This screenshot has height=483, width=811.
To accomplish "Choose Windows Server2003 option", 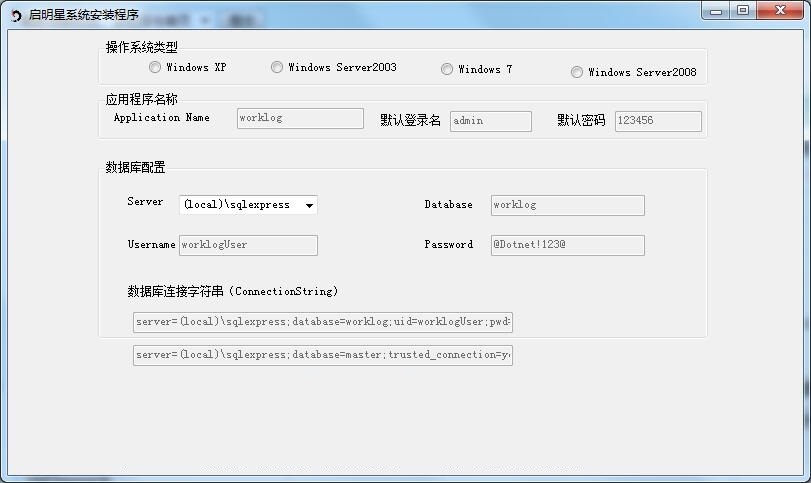I will (x=277, y=67).
